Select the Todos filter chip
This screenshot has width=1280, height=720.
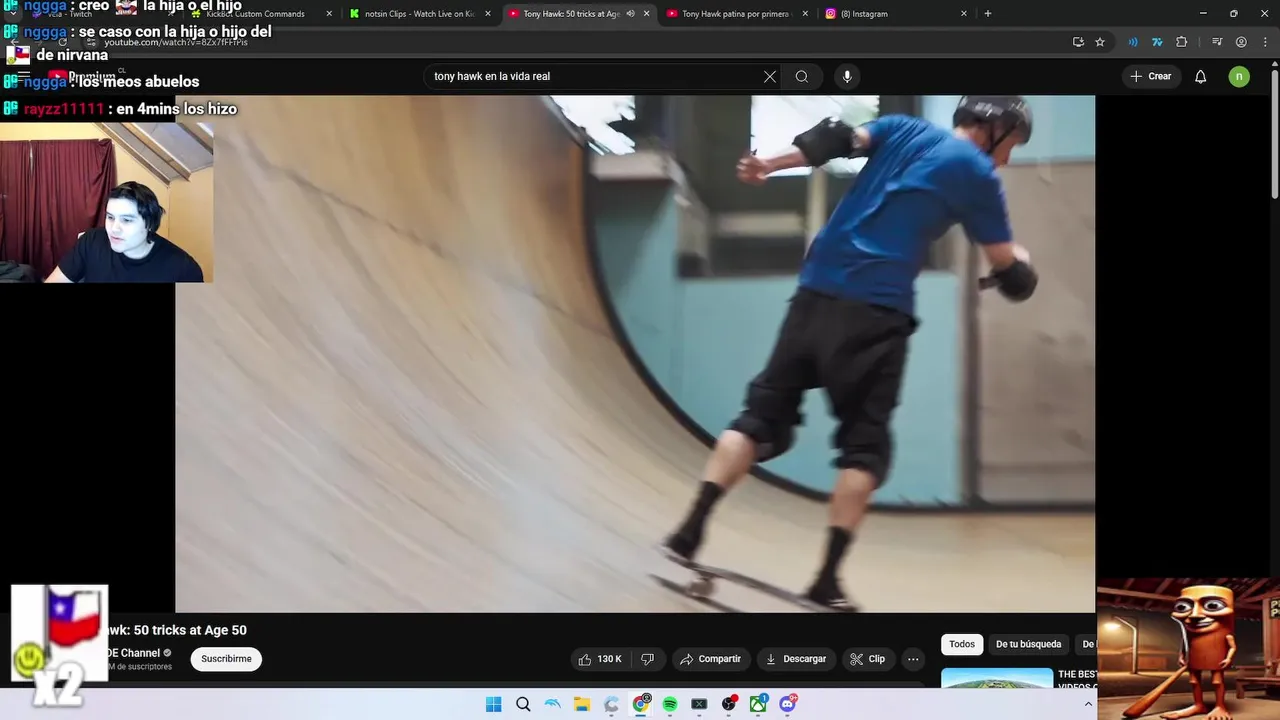[962, 644]
